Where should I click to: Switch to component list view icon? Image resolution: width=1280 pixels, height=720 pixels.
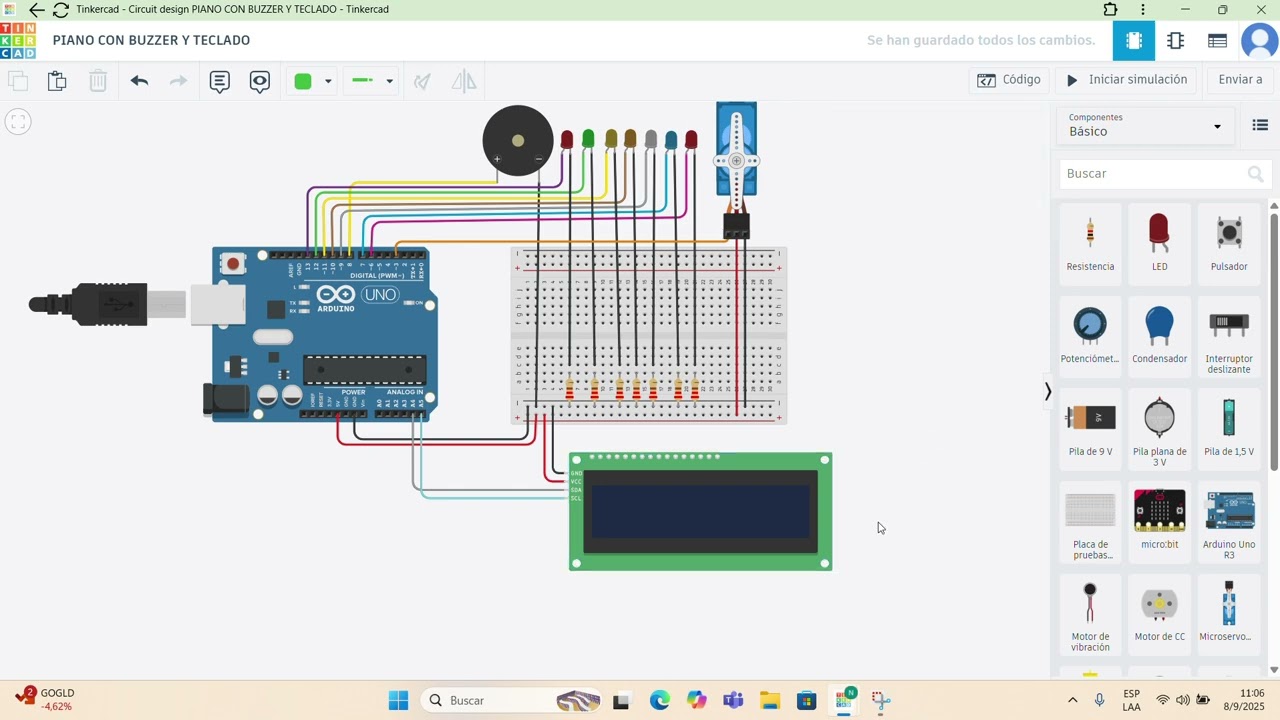click(1217, 41)
